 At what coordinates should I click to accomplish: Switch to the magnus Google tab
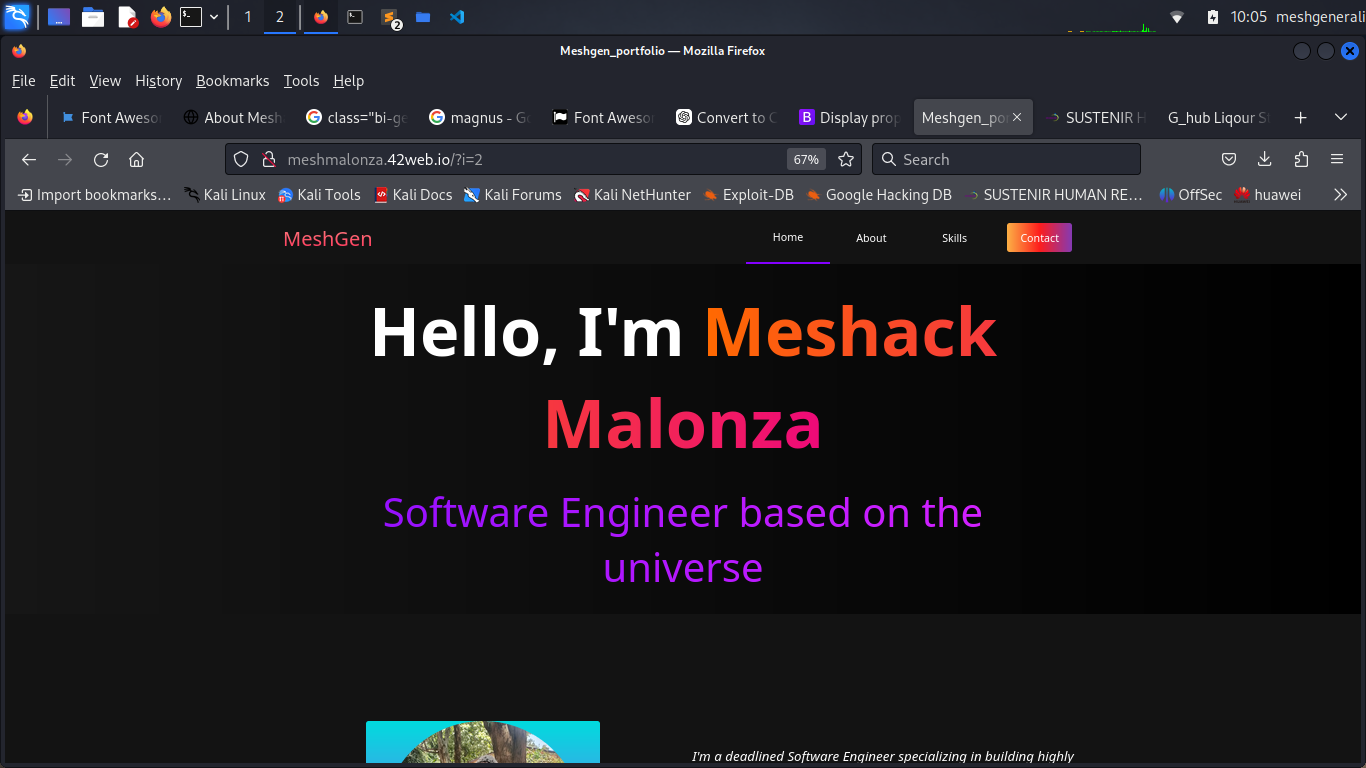[x=479, y=118]
